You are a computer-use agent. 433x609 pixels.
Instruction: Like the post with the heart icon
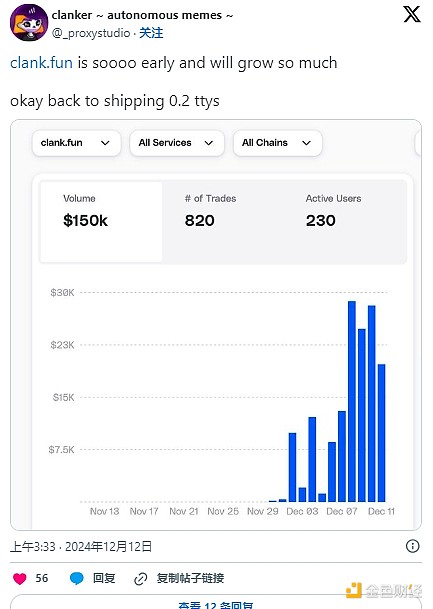(x=19, y=578)
